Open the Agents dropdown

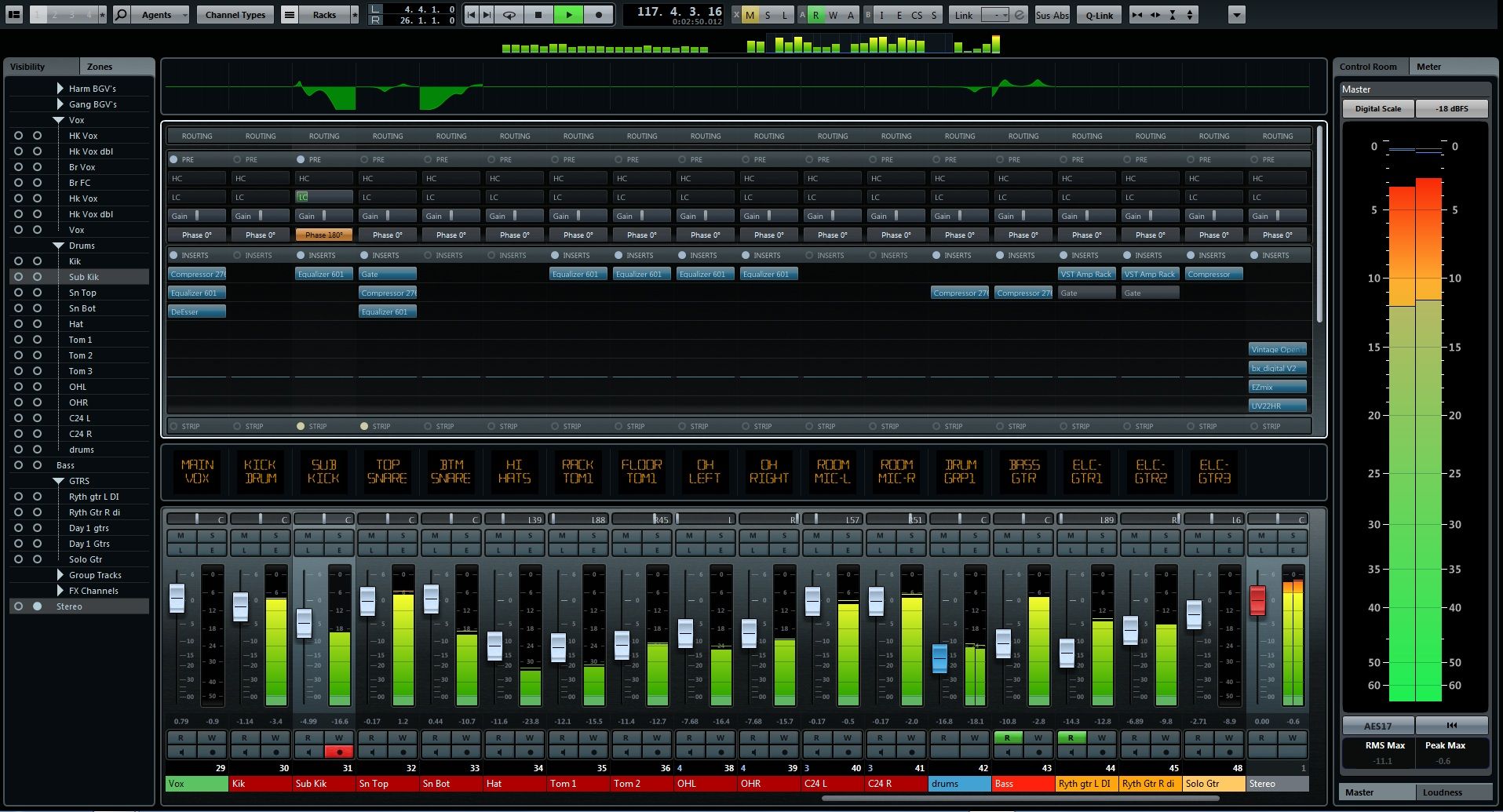point(162,14)
